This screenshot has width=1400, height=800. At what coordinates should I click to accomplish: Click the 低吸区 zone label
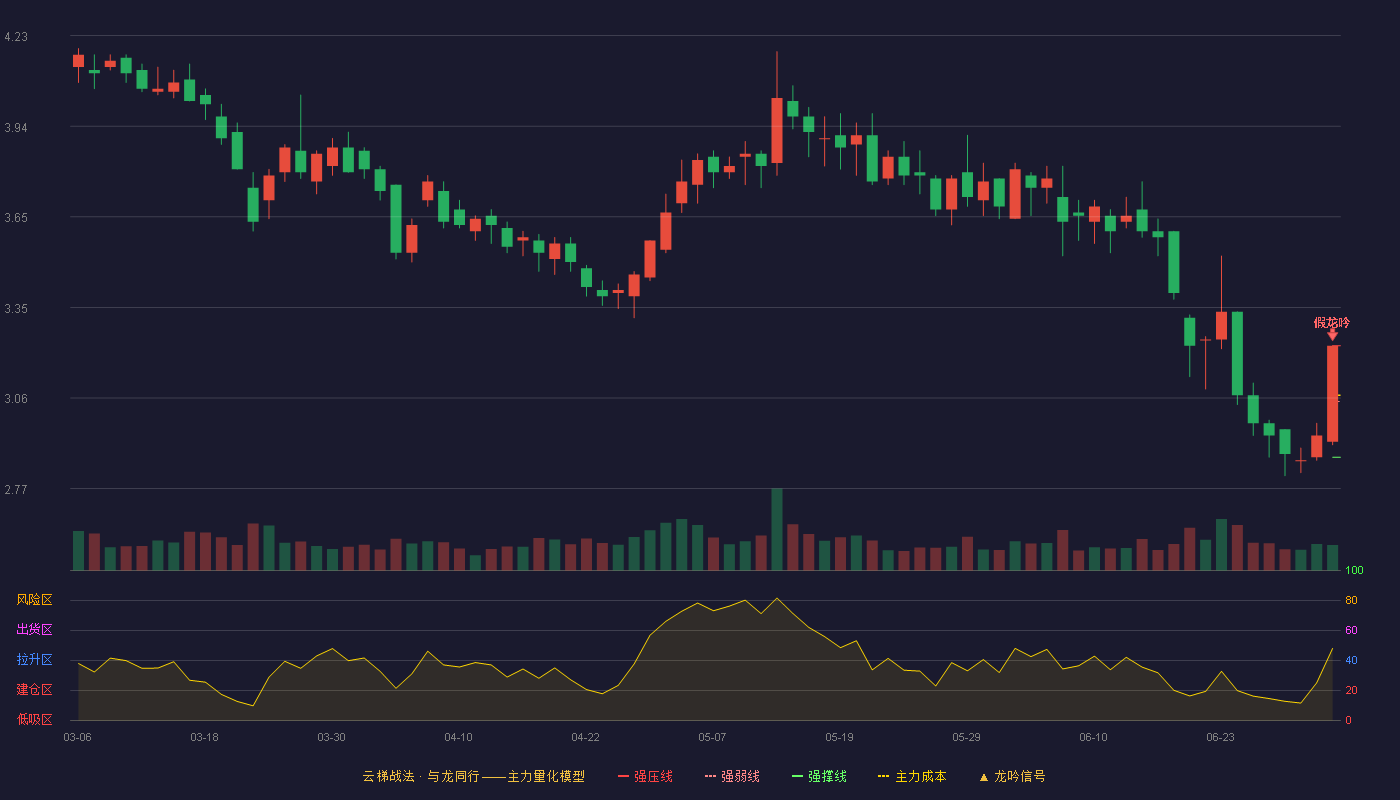click(34, 719)
